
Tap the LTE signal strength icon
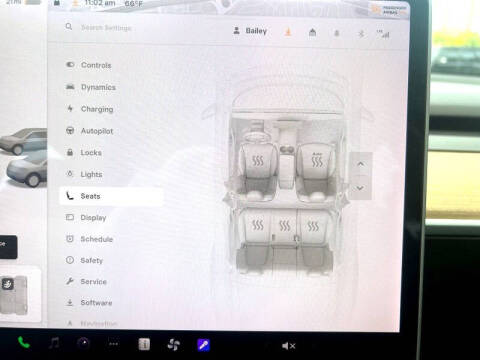coord(383,34)
